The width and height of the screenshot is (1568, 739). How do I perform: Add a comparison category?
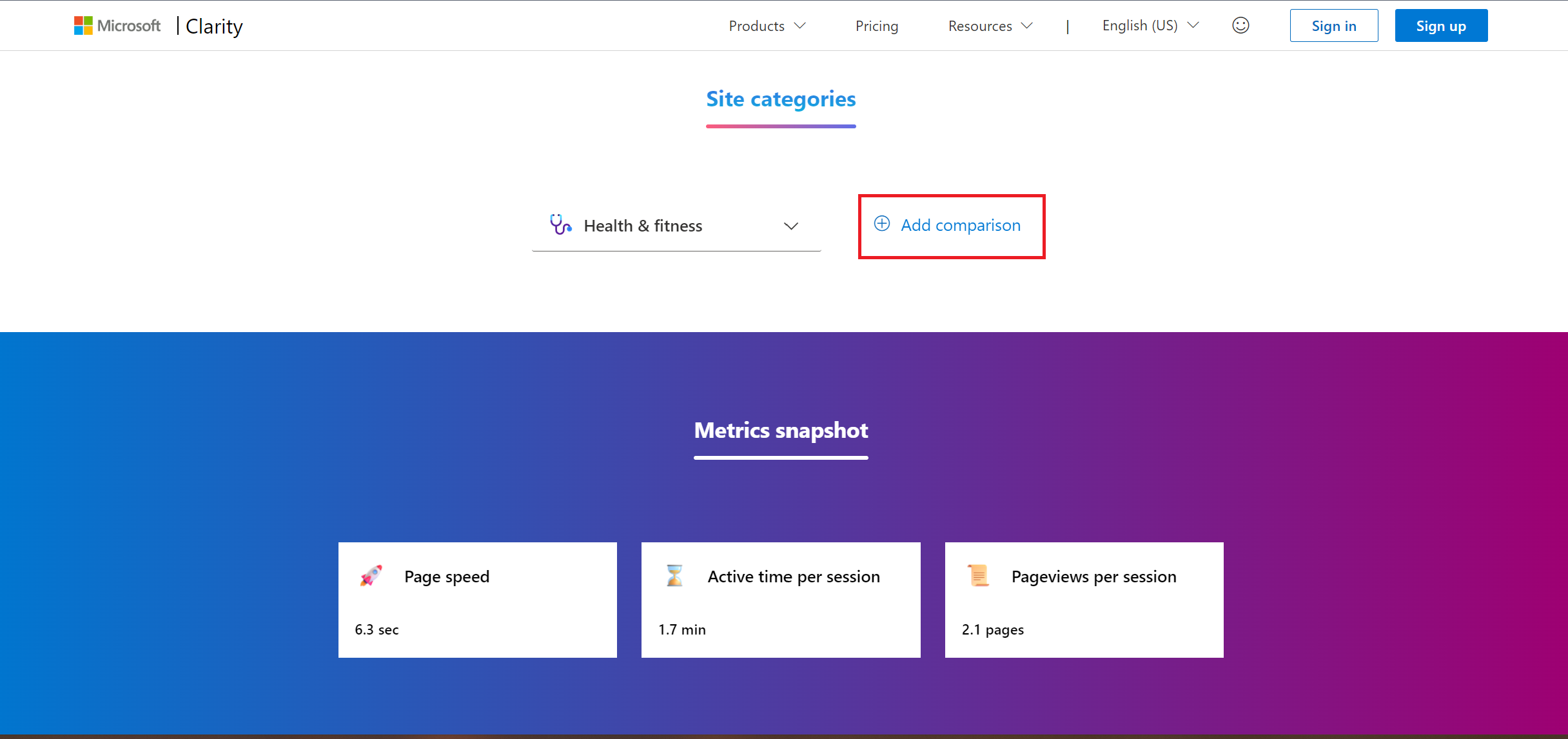click(x=961, y=225)
